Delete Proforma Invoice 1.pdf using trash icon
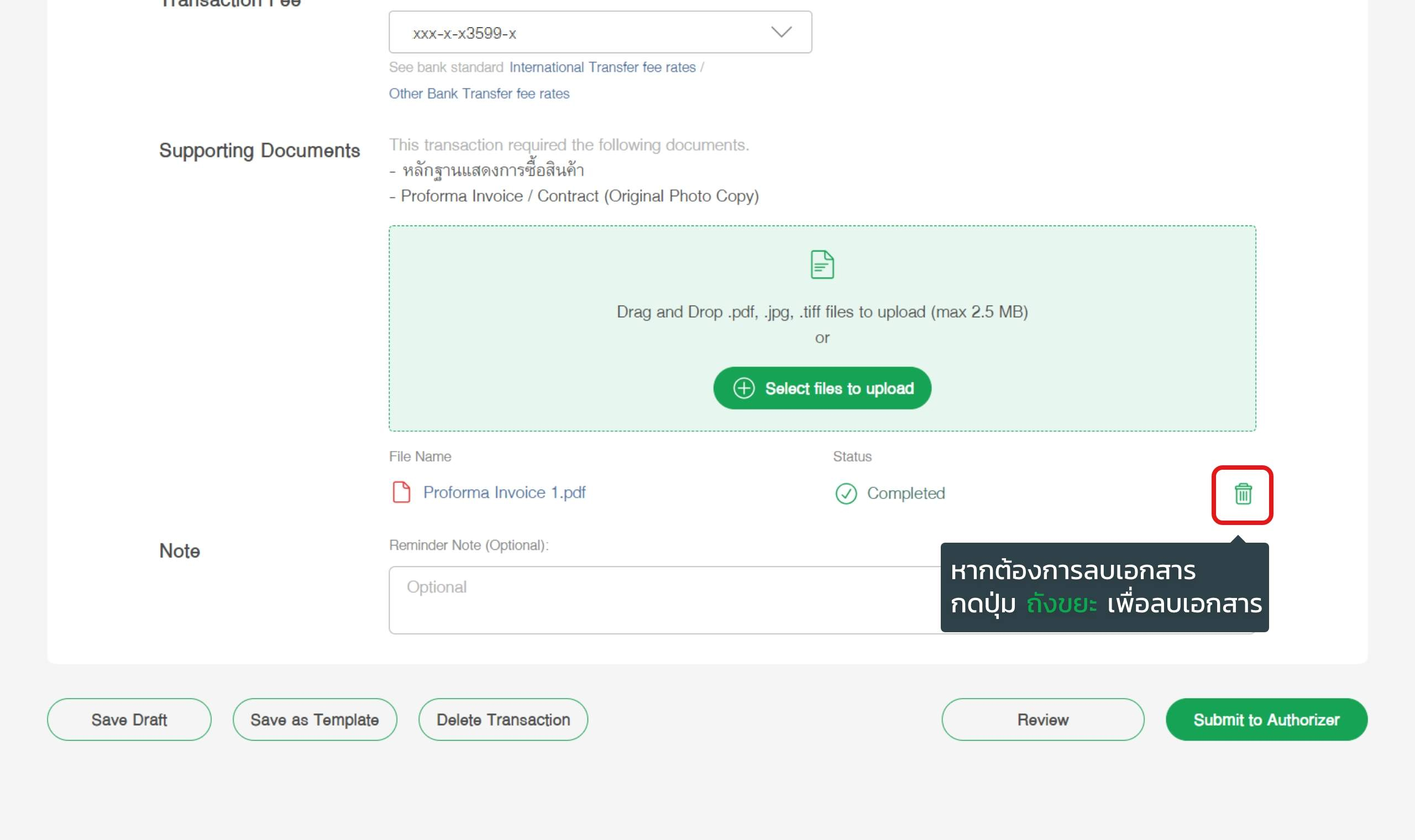Viewport: 1415px width, 840px height. point(1243,494)
